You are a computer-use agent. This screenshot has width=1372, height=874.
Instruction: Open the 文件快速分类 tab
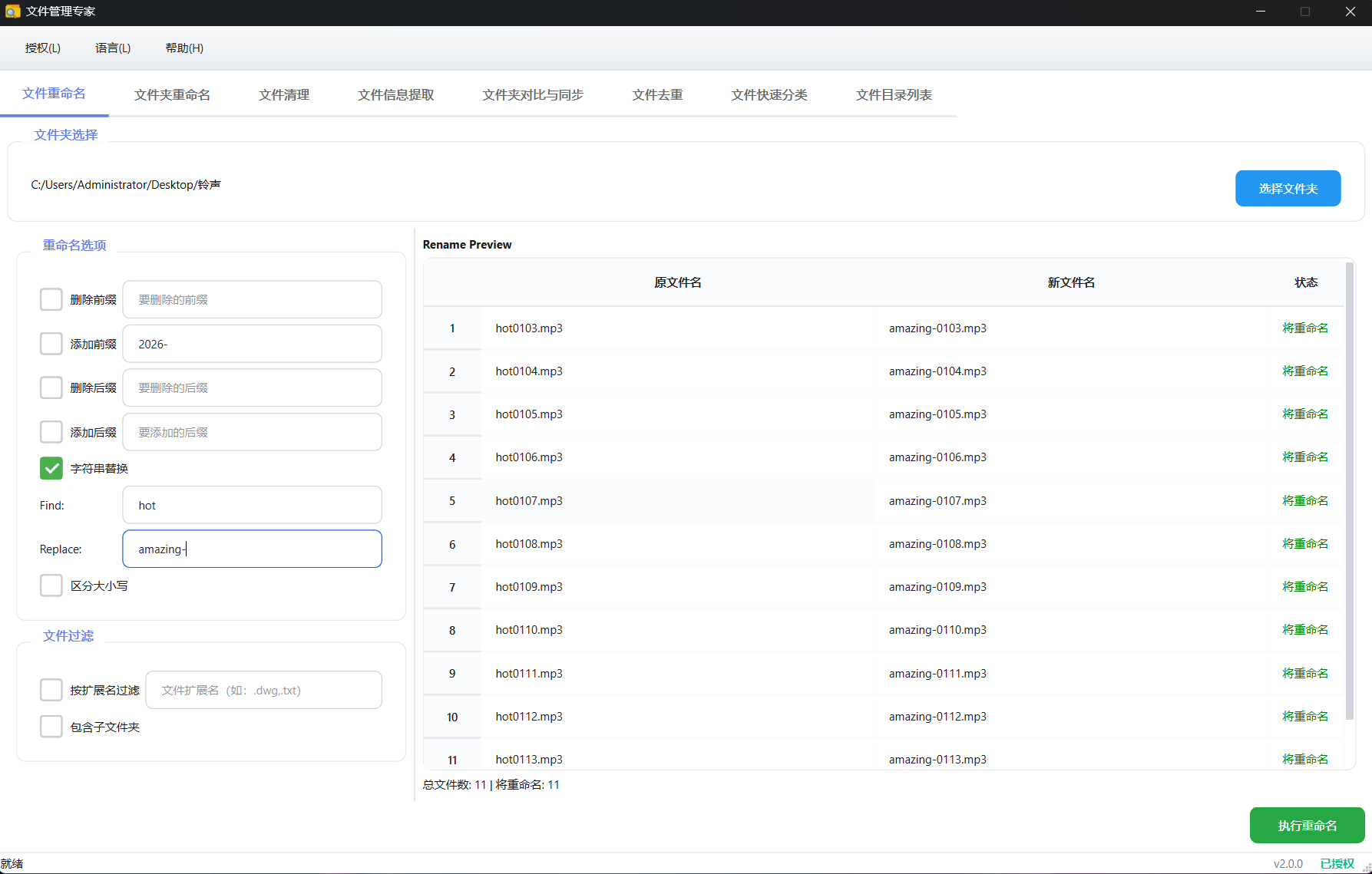point(769,95)
